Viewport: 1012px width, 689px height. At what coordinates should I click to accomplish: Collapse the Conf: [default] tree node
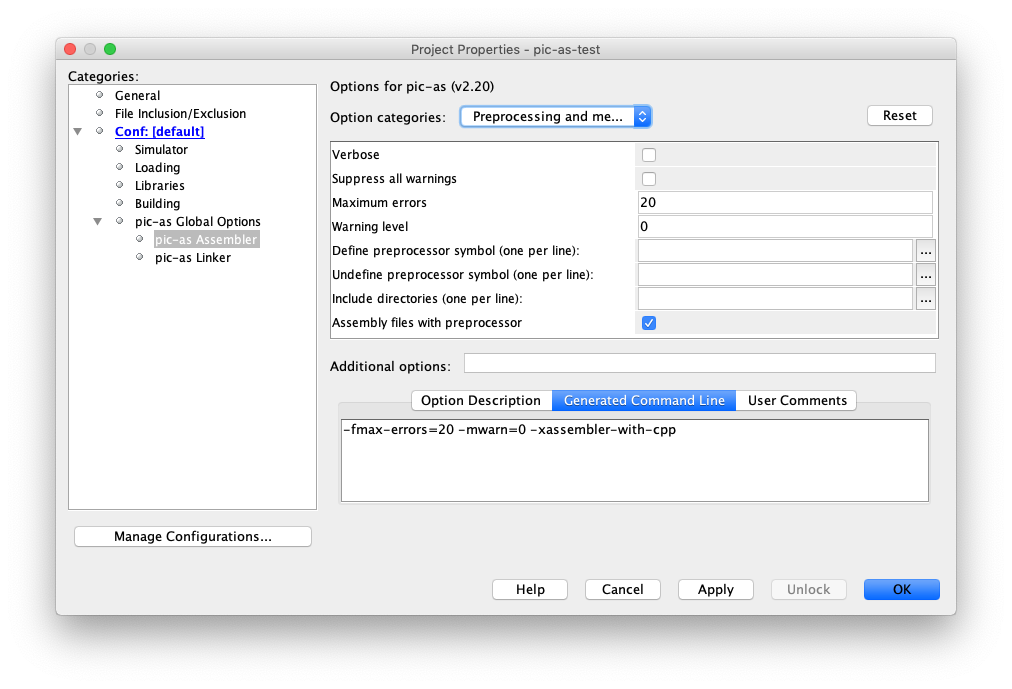(x=78, y=132)
